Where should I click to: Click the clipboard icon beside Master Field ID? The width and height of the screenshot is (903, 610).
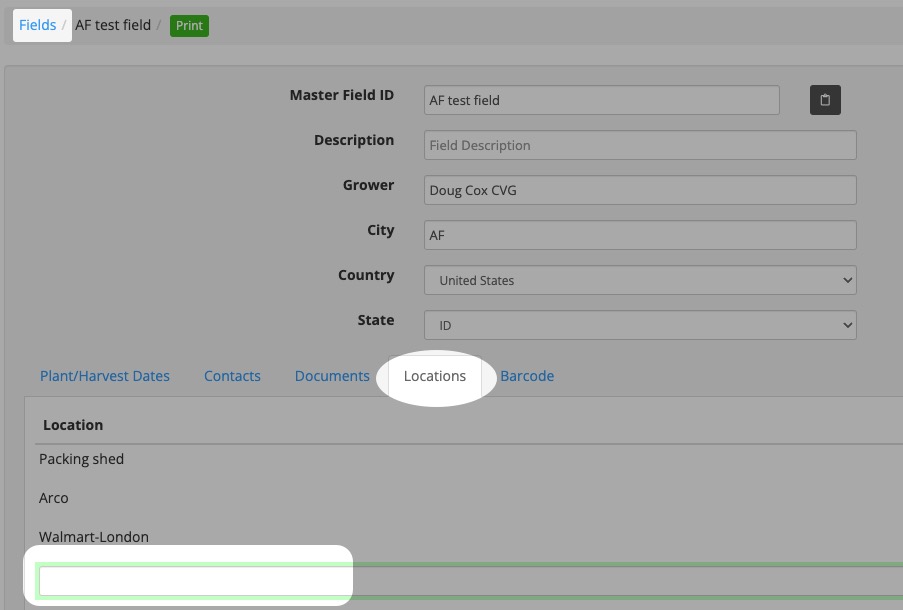[x=825, y=100]
